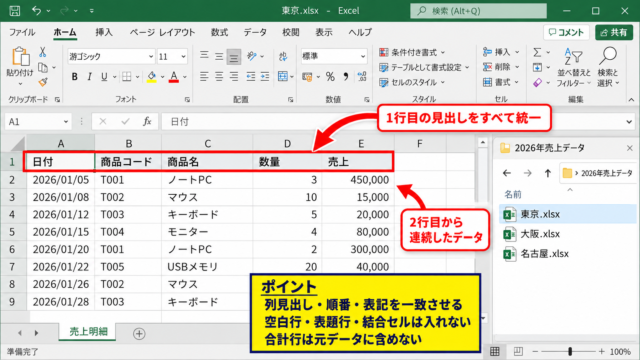Apply yellow fill color
Viewport: 640px width, 360px height.
pyautogui.click(x=152, y=76)
